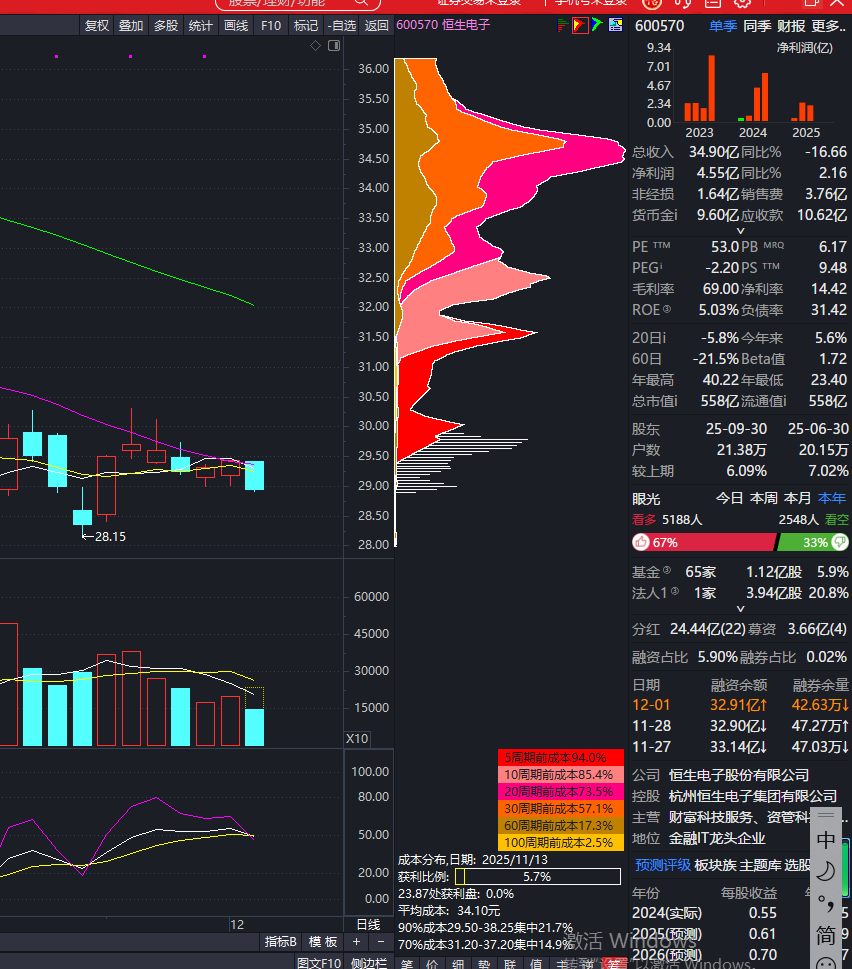Open the 财报 tab
Image resolution: width=852 pixels, height=969 pixels.
click(791, 26)
